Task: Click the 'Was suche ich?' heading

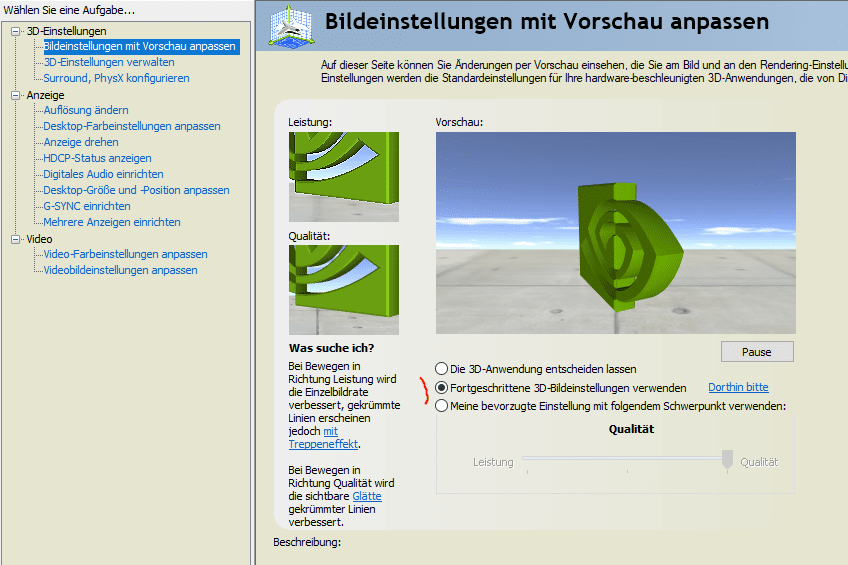Action: [332, 348]
